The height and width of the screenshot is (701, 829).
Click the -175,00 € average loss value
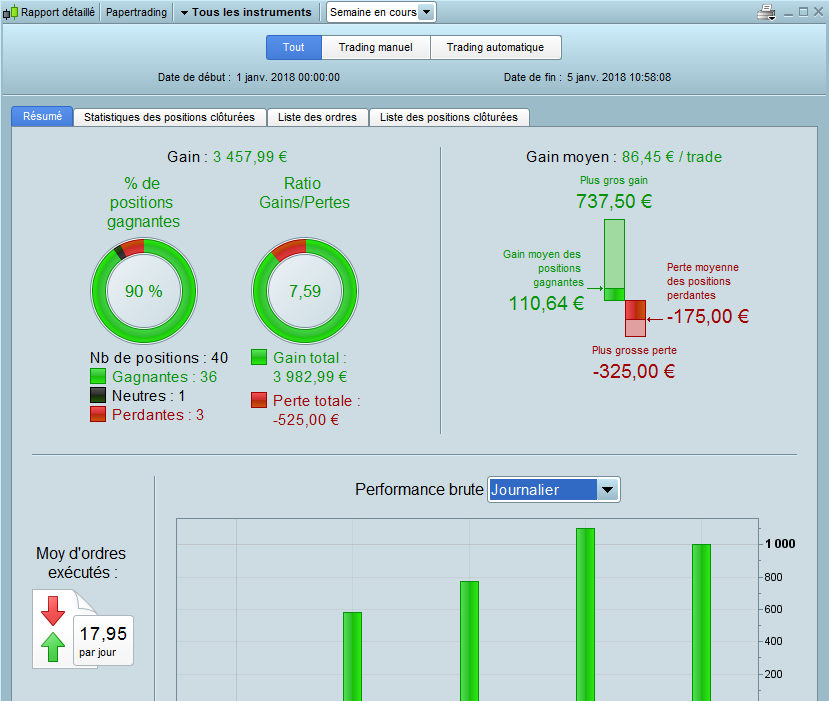coord(708,317)
